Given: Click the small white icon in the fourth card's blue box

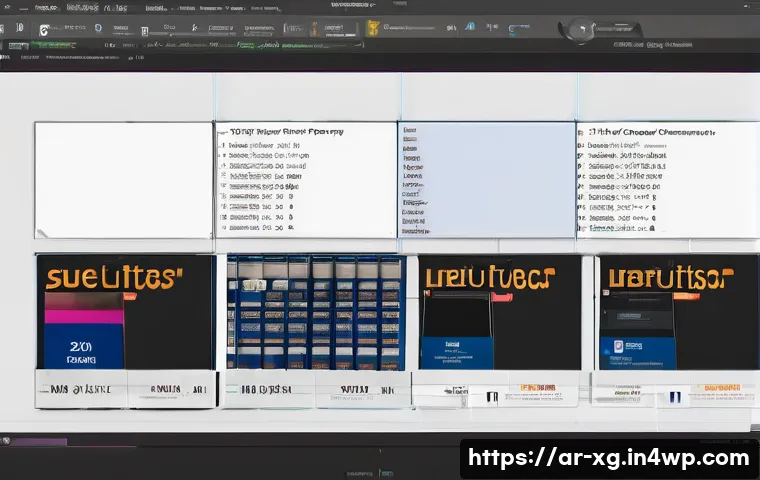Looking at the screenshot, I should coord(618,346).
